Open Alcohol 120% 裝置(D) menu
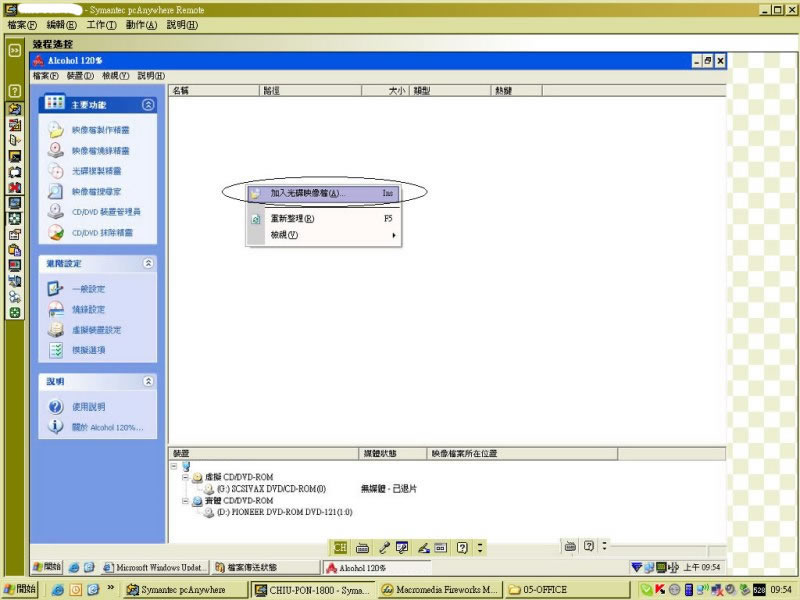800x600 pixels. tap(80, 76)
